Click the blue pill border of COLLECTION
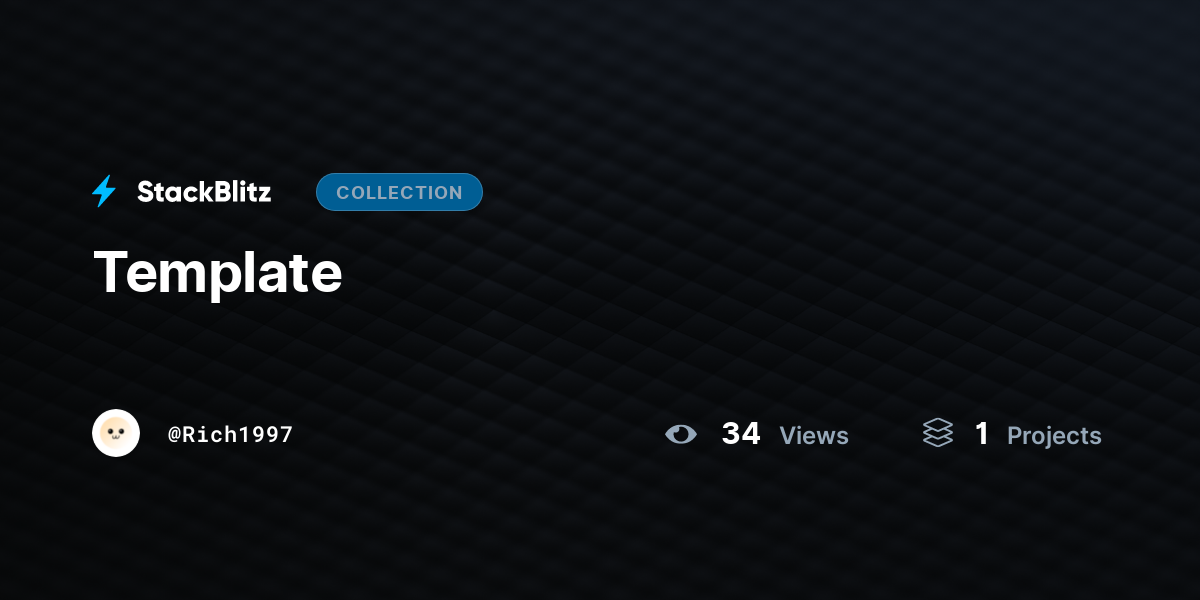The width and height of the screenshot is (1200, 600). click(x=399, y=174)
